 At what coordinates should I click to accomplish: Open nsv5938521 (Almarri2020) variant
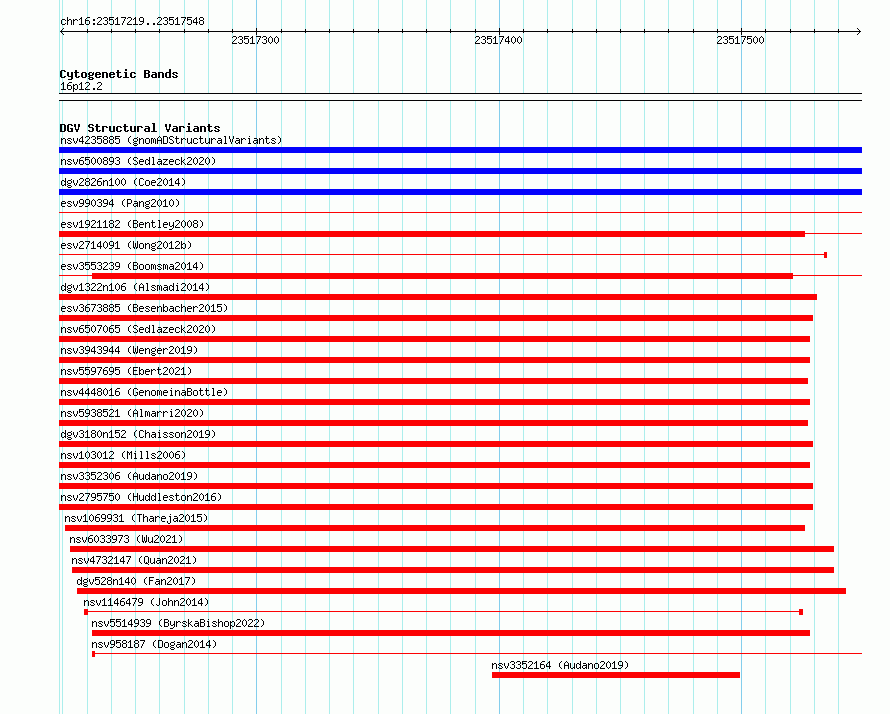(132, 413)
